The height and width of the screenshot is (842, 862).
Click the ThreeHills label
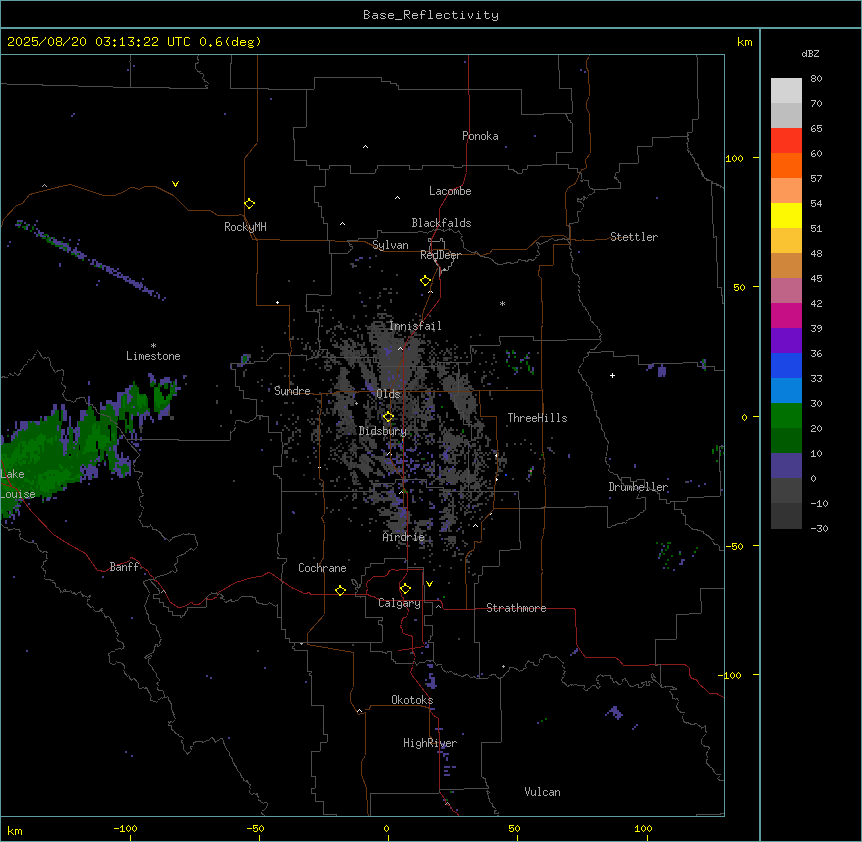point(537,418)
